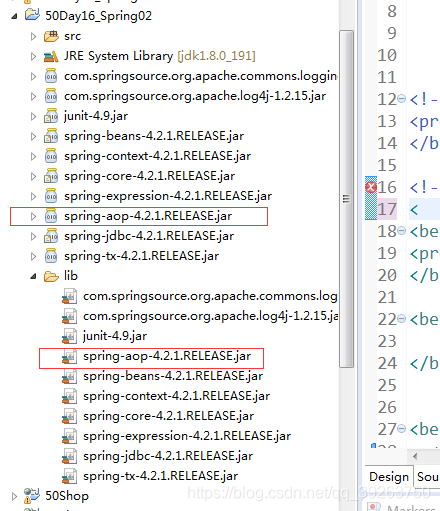The width and height of the screenshot is (440, 511).
Task: Click the file icon of junit-4.9.jar in lib
Action: (70, 336)
